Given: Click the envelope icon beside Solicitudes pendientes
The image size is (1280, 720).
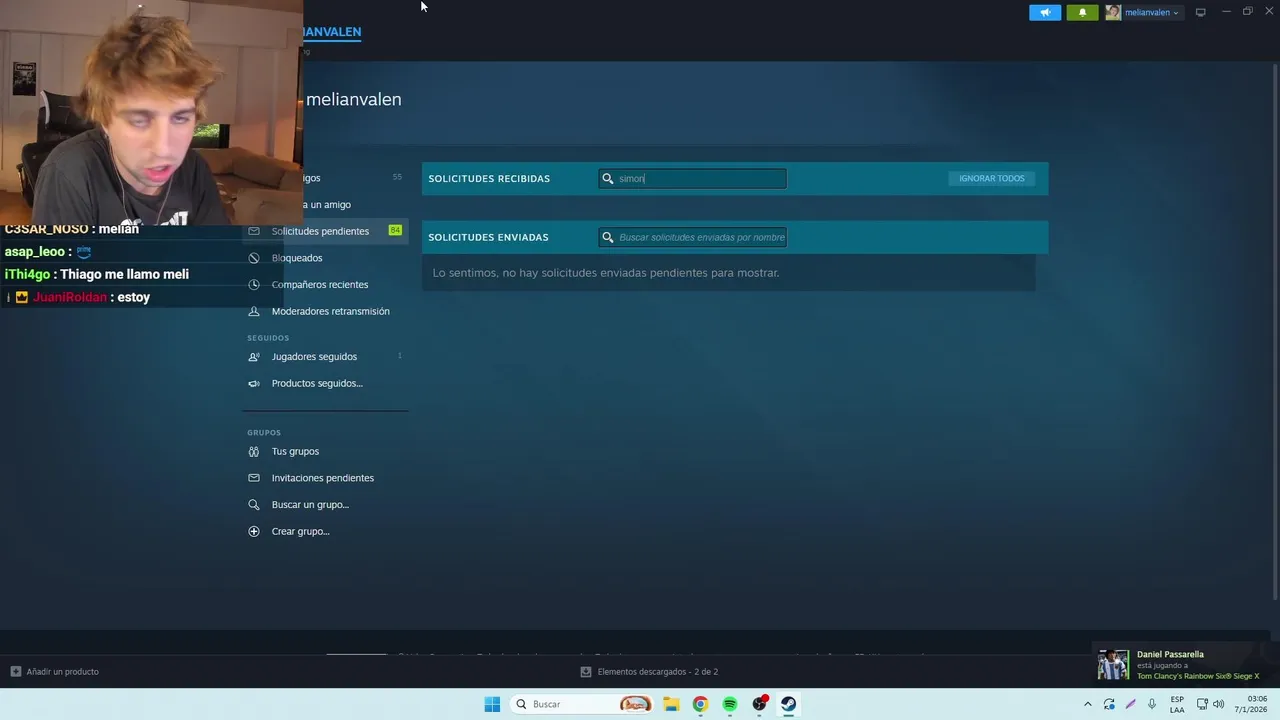Looking at the screenshot, I should tap(254, 231).
